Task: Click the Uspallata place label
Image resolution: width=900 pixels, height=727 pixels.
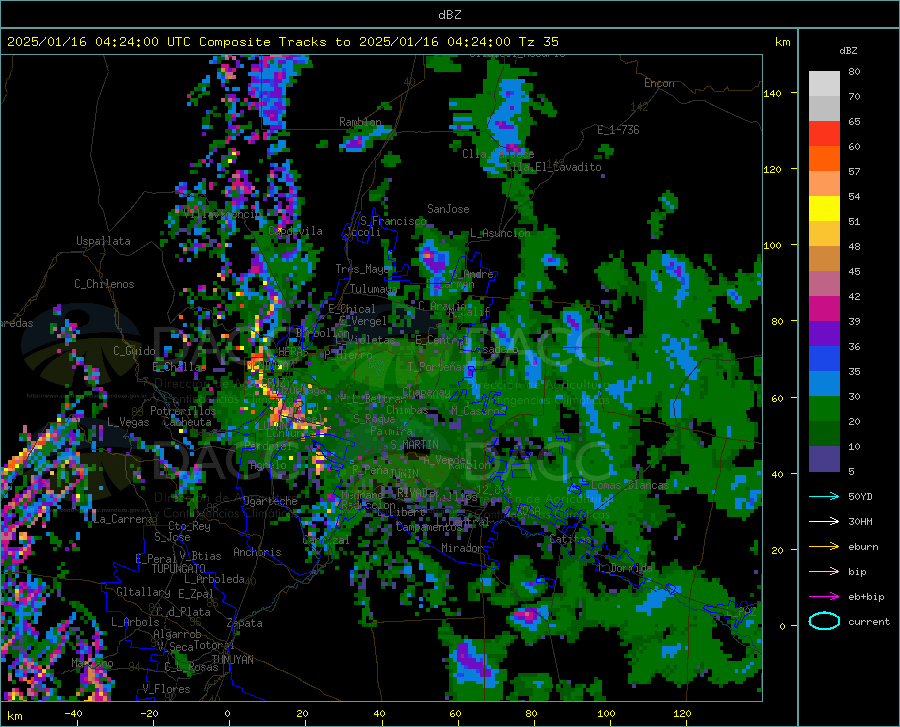Action: pos(103,242)
